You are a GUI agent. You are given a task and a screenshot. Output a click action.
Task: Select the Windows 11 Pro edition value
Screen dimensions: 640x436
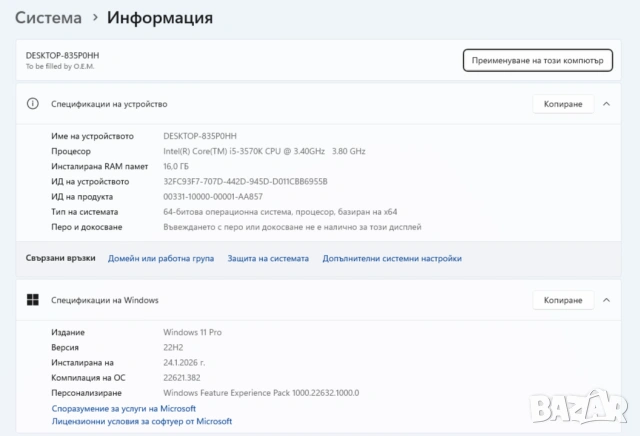(192, 332)
